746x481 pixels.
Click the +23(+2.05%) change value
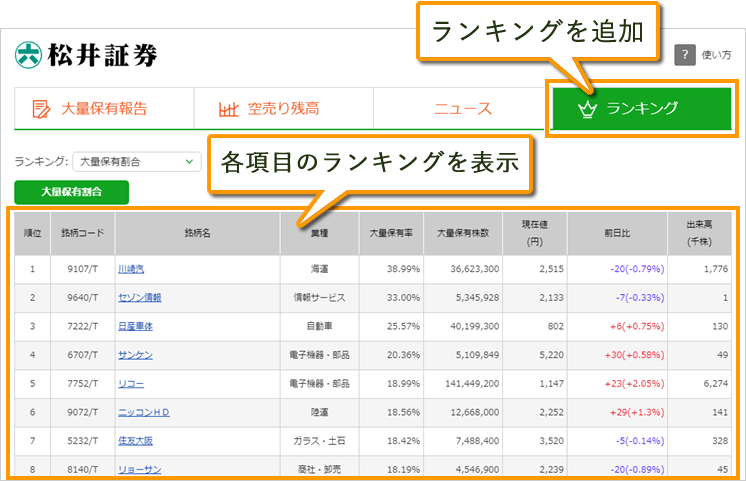pos(634,383)
